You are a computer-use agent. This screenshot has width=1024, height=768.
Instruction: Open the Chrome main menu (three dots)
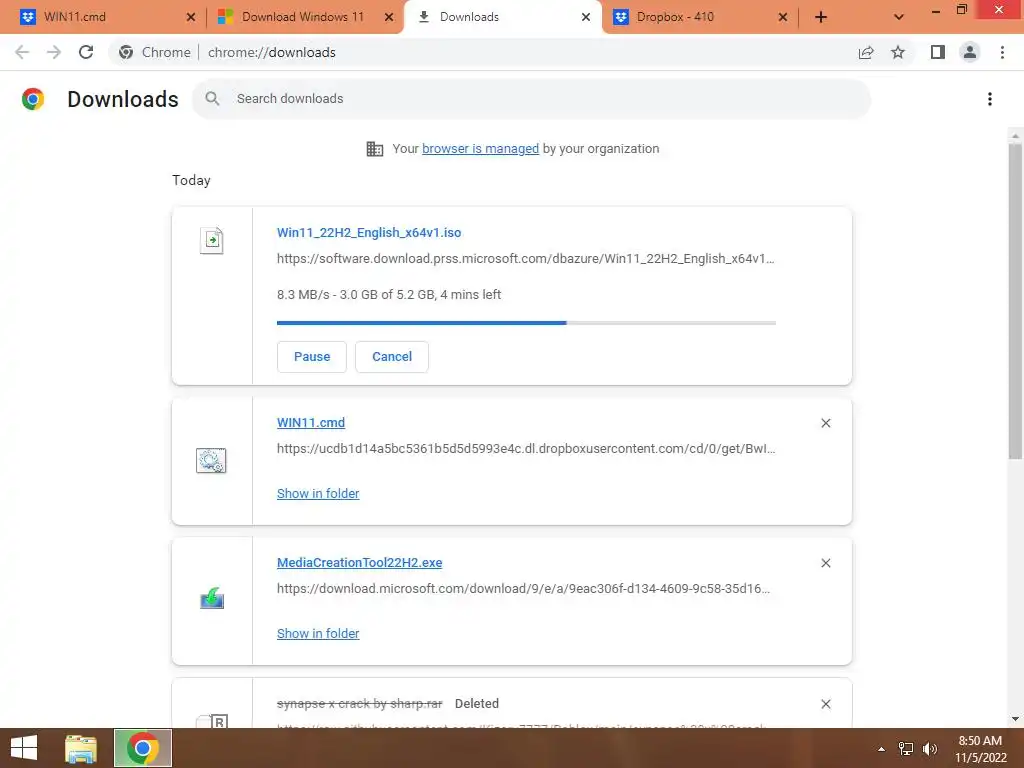pos(1002,52)
